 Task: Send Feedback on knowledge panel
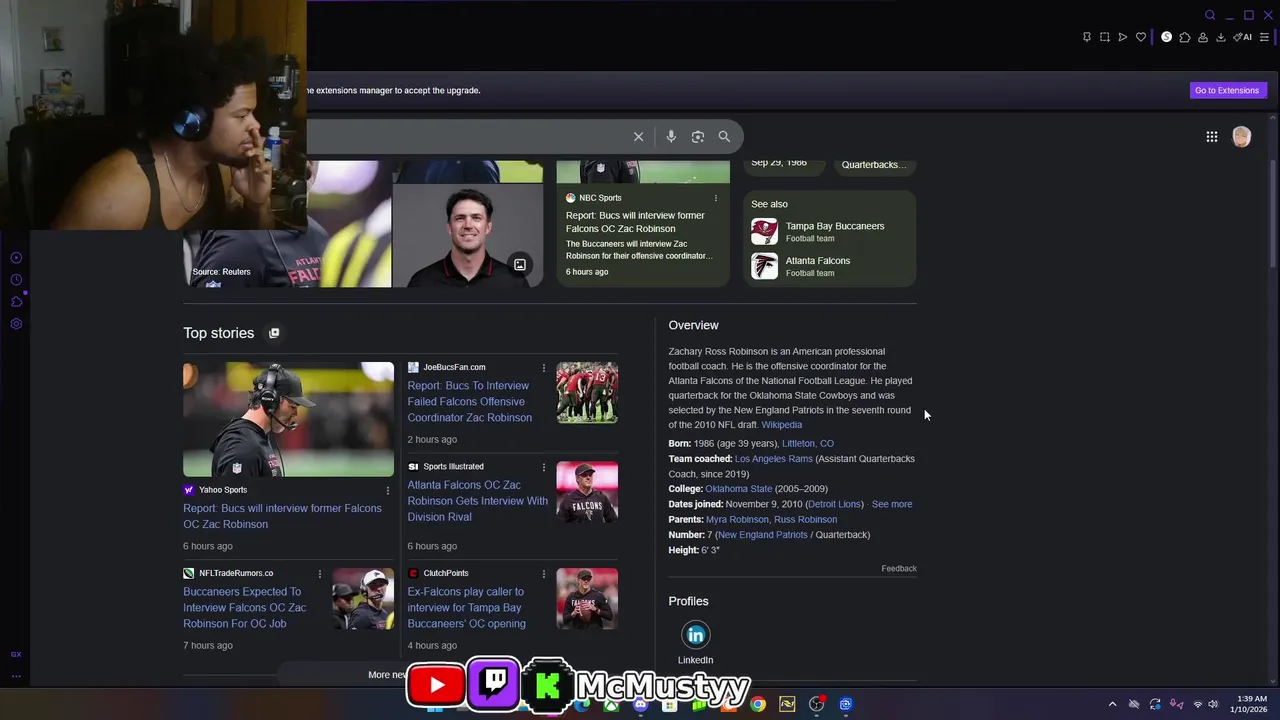click(x=899, y=569)
